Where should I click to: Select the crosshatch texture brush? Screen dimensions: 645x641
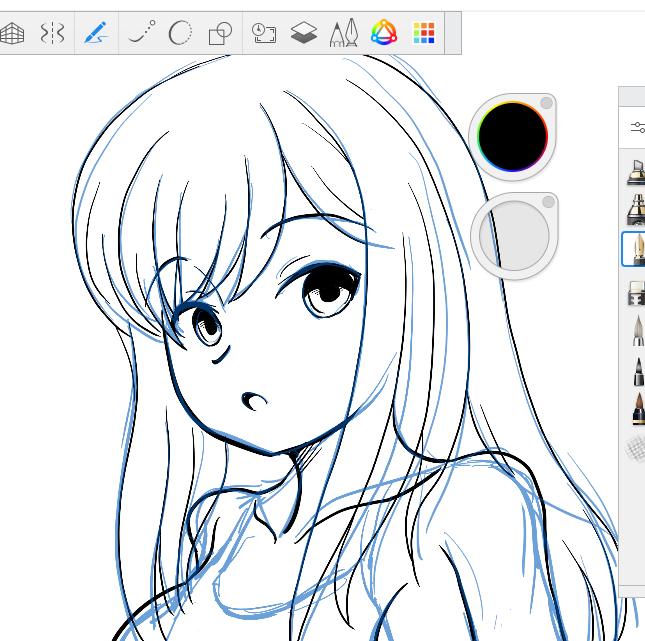tap(636, 448)
